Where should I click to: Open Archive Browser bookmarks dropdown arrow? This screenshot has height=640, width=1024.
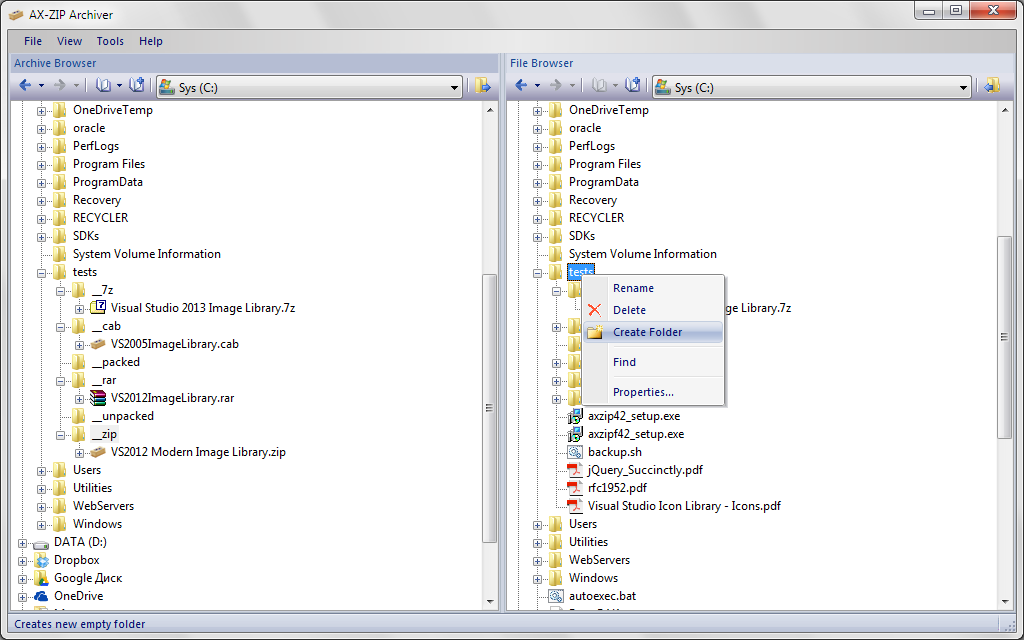click(x=120, y=86)
